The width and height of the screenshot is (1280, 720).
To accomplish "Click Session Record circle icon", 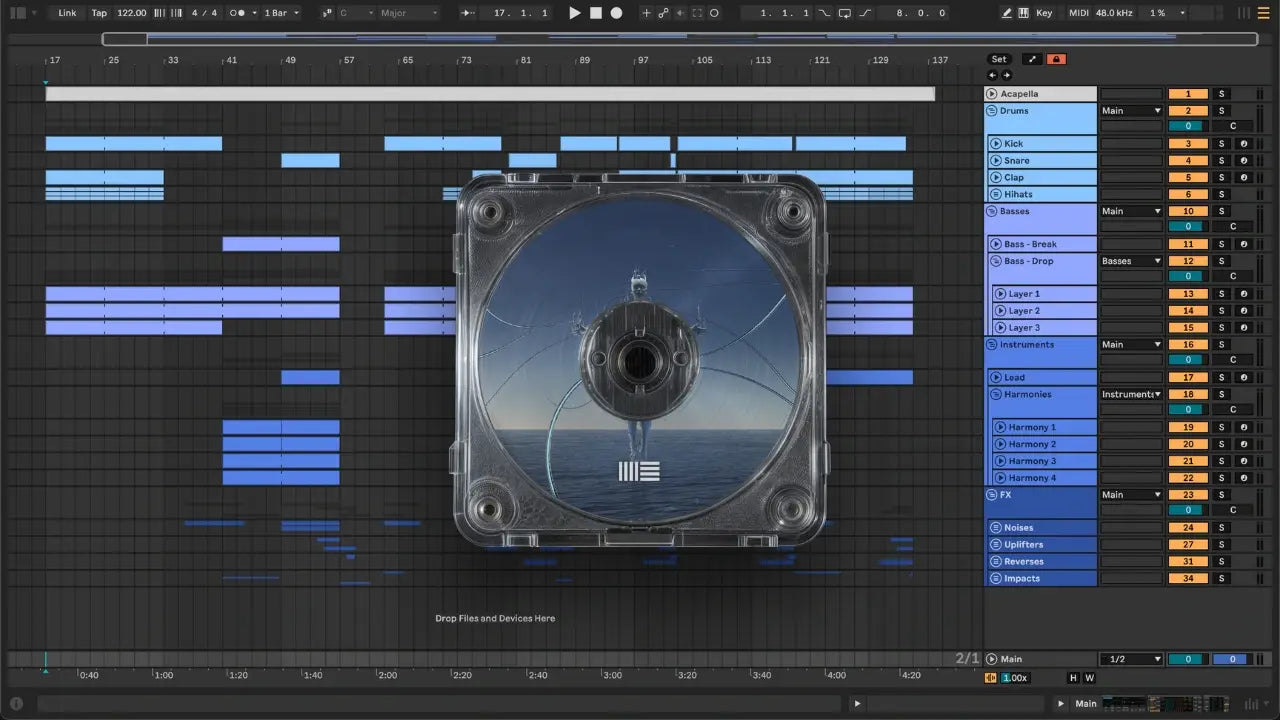I will [x=716, y=13].
